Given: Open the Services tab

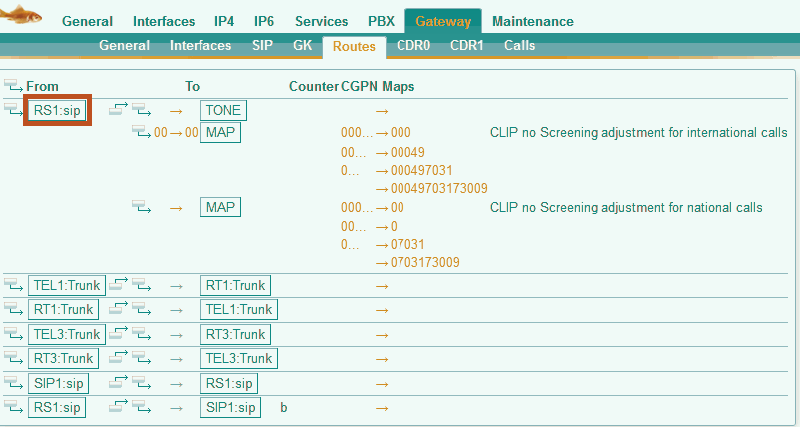Looking at the screenshot, I should (x=321, y=21).
